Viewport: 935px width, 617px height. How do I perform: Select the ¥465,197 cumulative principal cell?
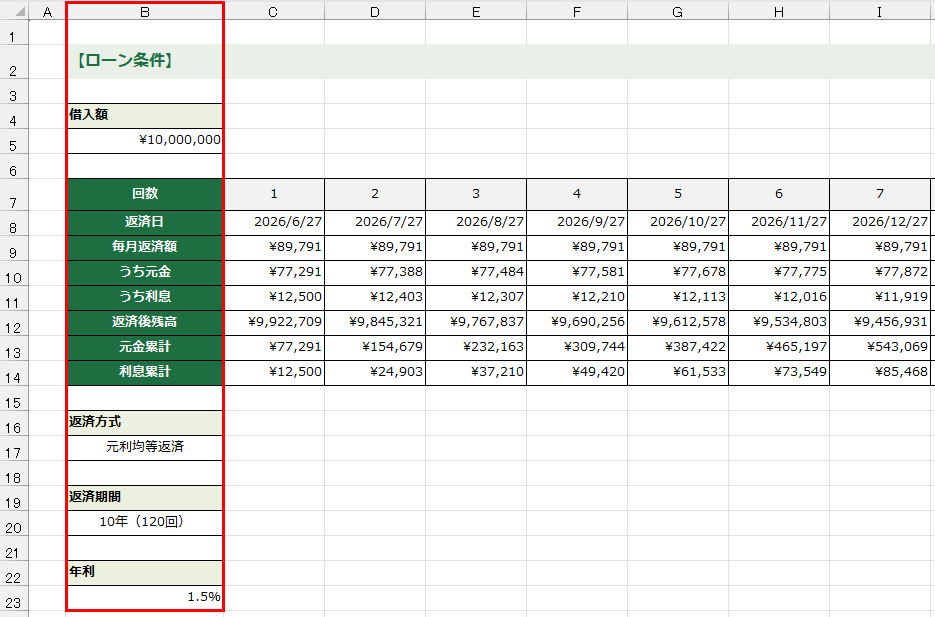(x=779, y=348)
